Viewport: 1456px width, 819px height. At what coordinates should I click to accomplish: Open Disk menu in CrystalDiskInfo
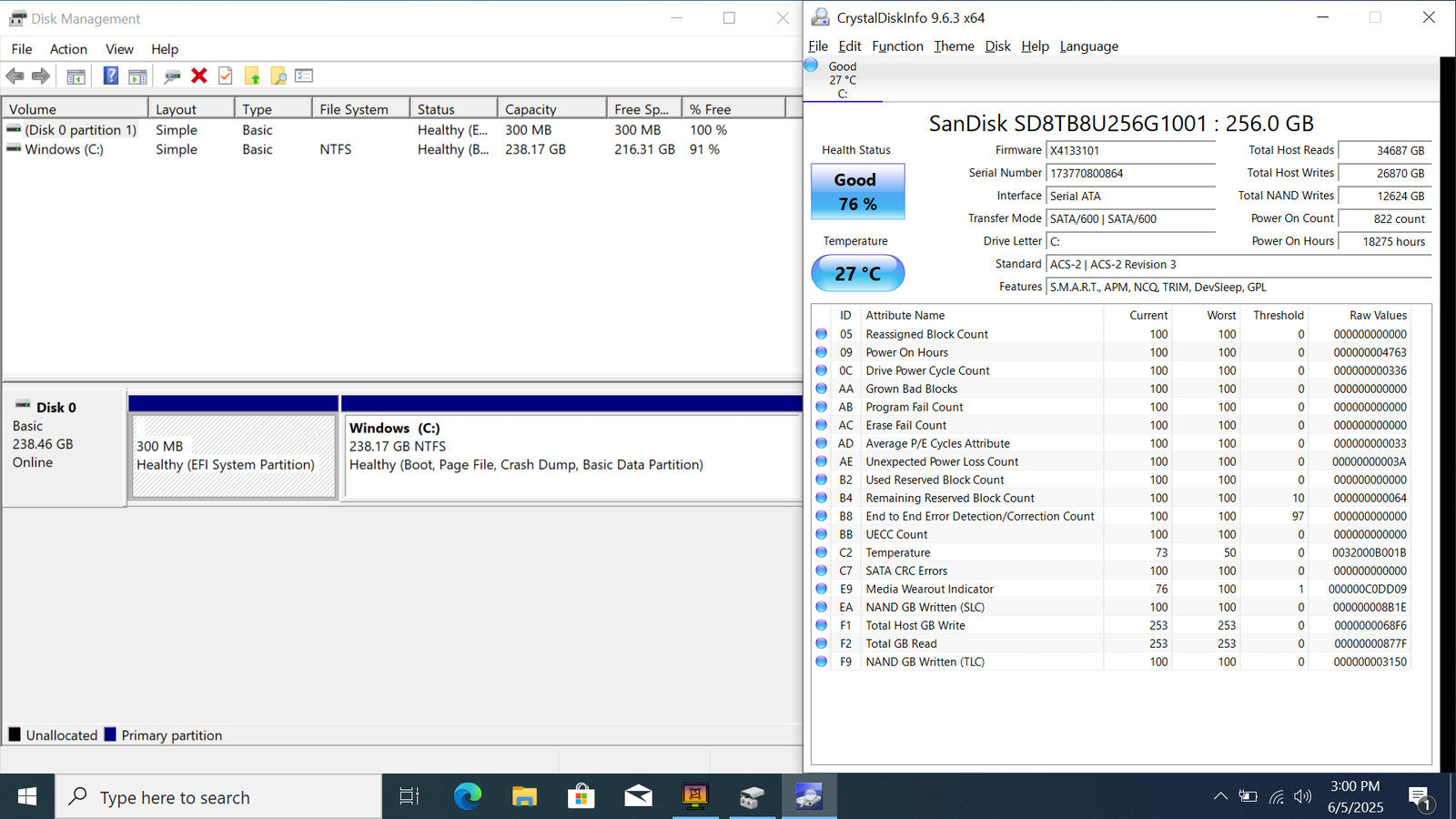tap(997, 46)
